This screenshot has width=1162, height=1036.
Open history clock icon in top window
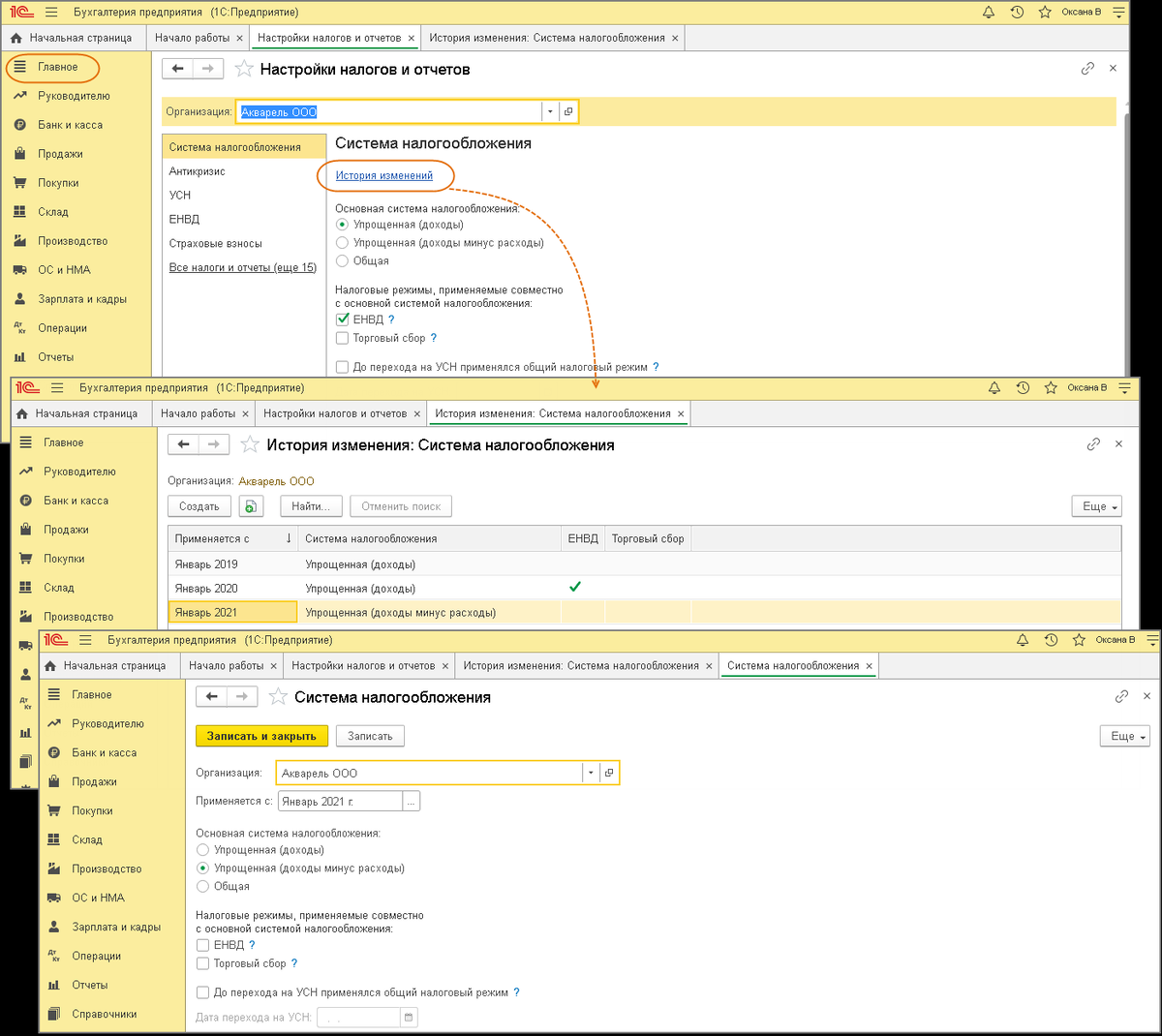1017,13
